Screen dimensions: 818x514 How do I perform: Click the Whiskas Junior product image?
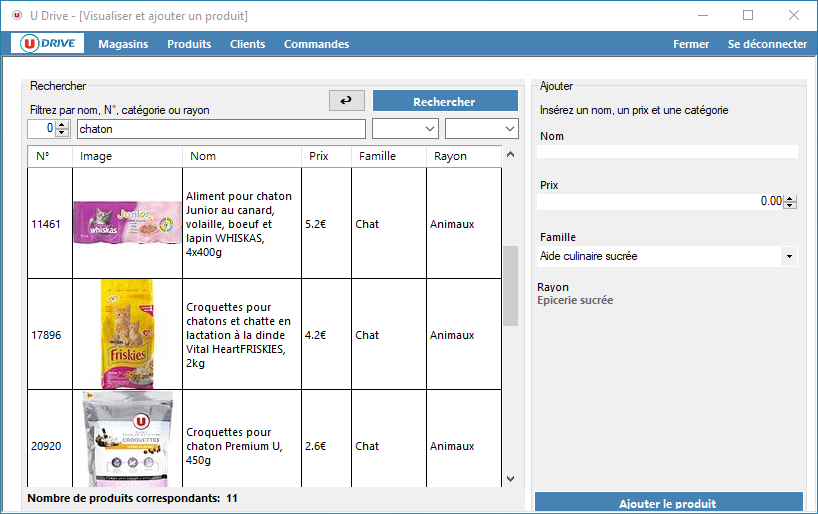tap(127, 224)
